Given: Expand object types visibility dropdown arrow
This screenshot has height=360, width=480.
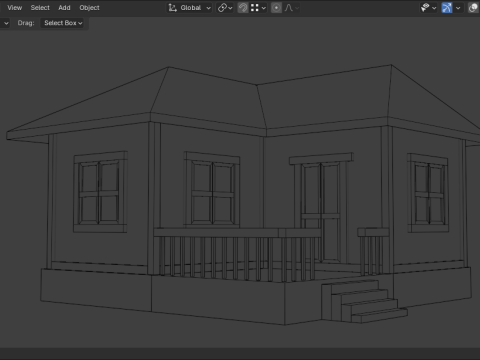Looking at the screenshot, I should tap(434, 8).
